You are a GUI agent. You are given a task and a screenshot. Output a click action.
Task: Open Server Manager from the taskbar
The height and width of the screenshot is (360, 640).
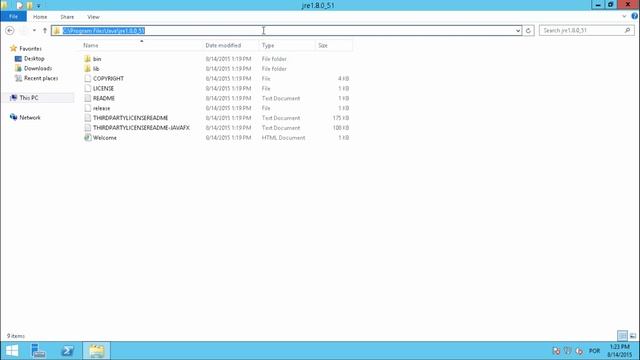coord(38,351)
